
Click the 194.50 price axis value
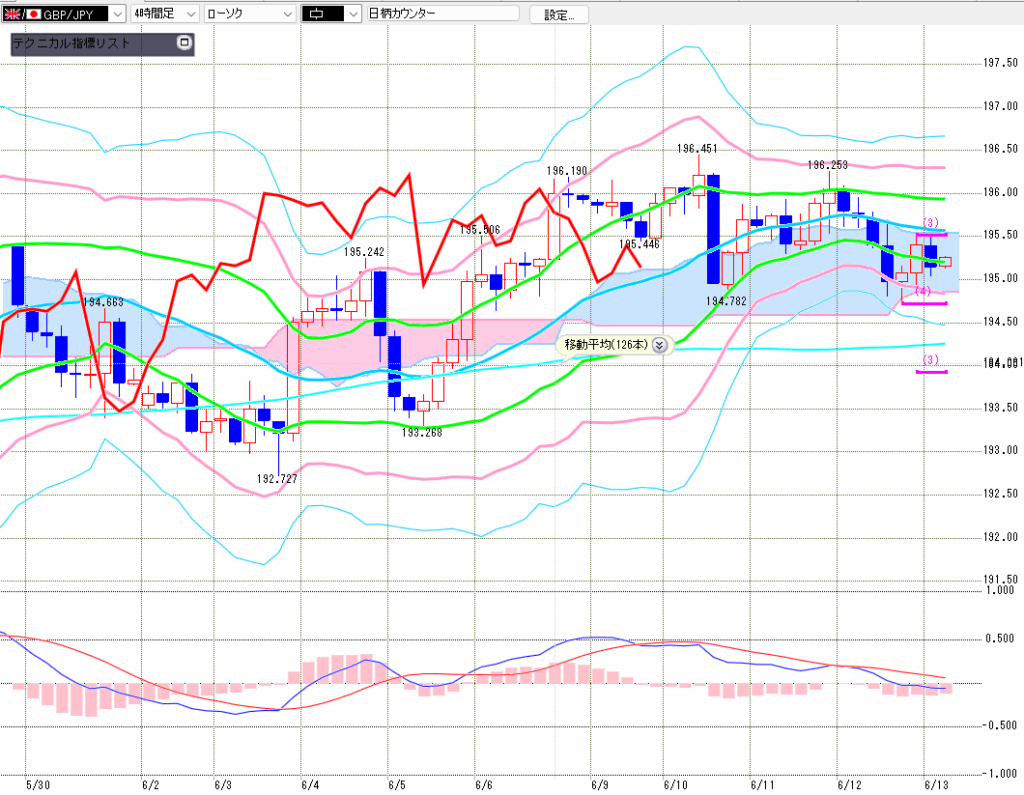tap(1000, 321)
